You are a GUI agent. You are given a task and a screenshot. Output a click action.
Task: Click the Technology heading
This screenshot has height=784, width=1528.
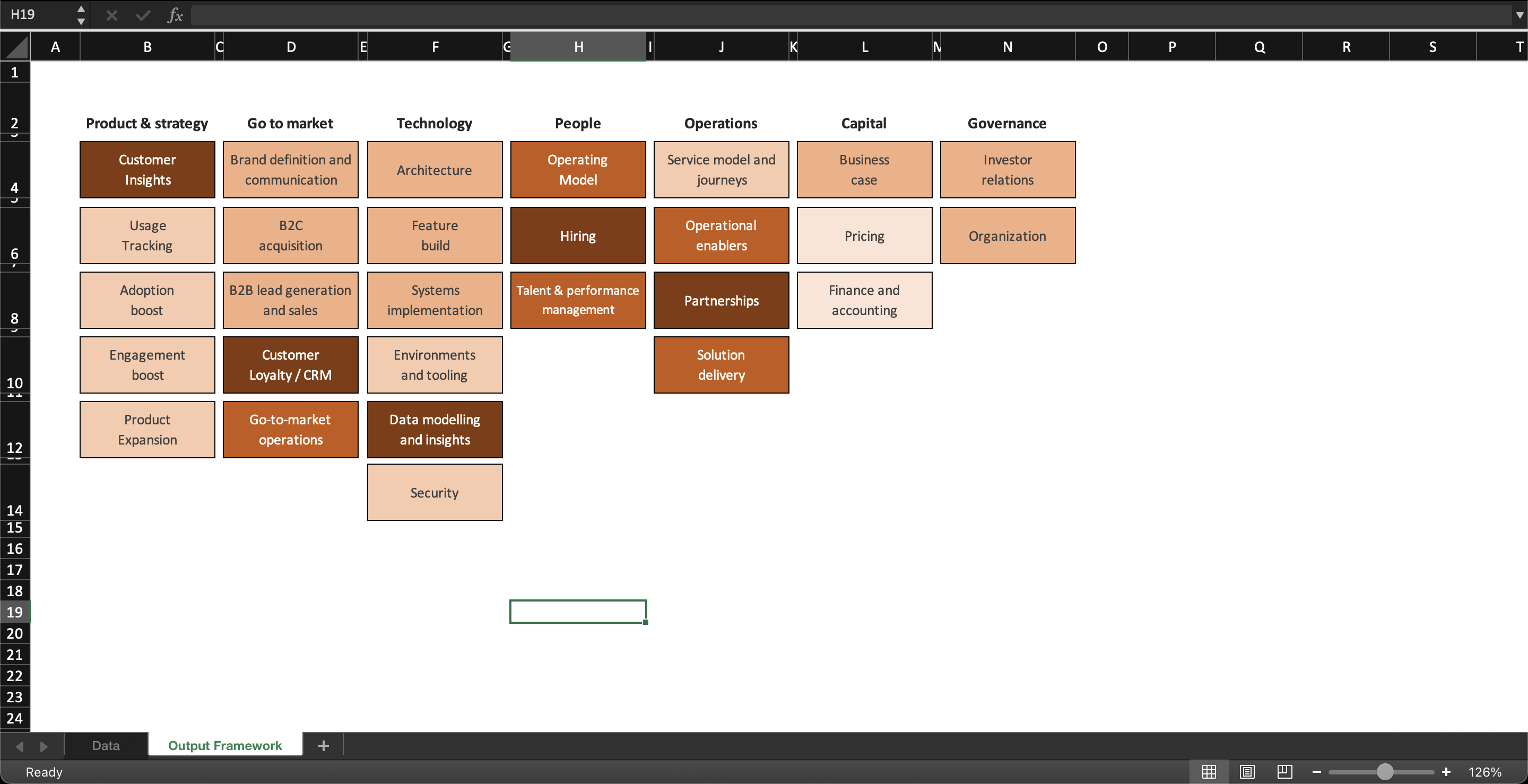tap(434, 124)
